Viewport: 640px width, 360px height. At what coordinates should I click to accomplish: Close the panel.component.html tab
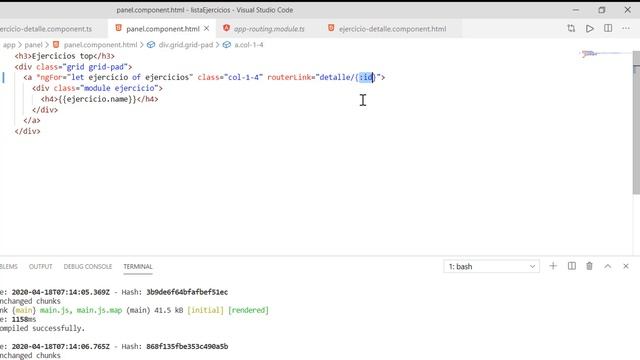pyautogui.click(x=207, y=29)
